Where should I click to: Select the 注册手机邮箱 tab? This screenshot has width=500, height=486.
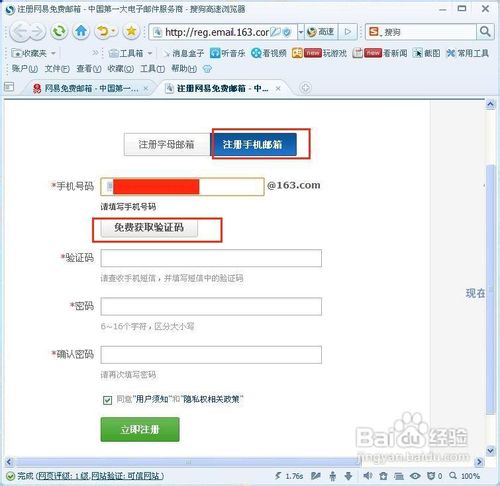(253, 144)
